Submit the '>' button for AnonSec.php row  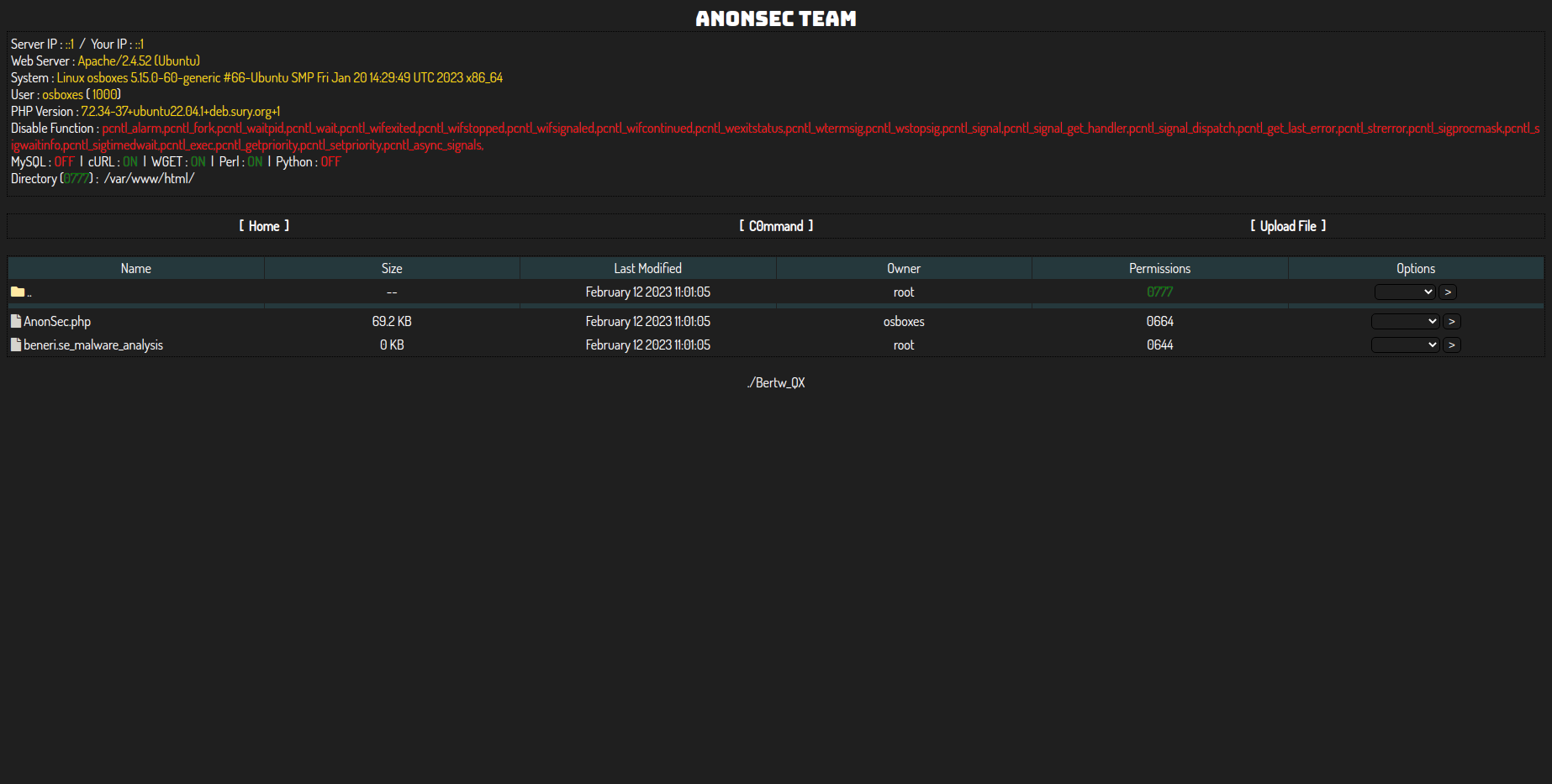point(1452,321)
